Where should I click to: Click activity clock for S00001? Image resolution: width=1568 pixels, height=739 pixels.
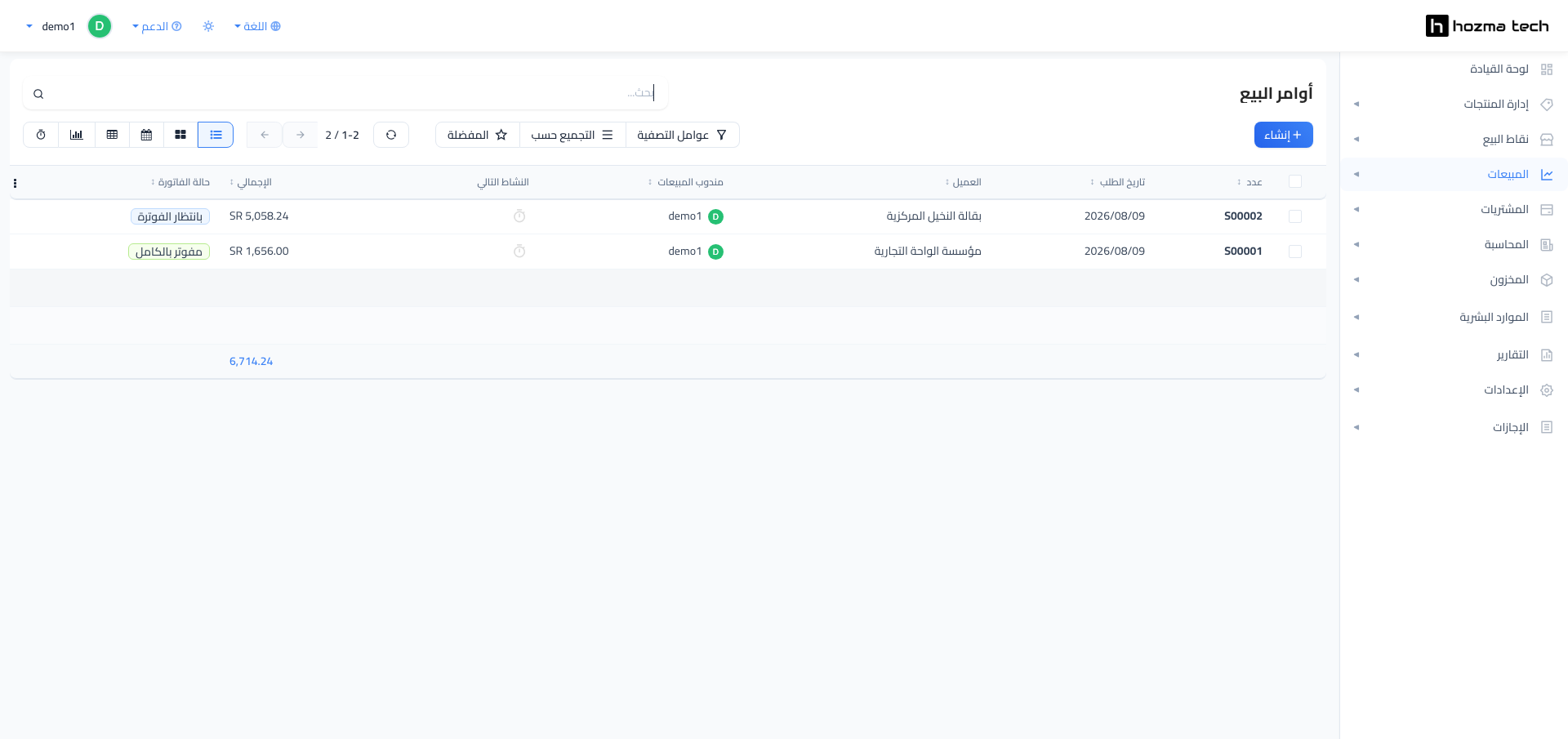[x=519, y=252]
